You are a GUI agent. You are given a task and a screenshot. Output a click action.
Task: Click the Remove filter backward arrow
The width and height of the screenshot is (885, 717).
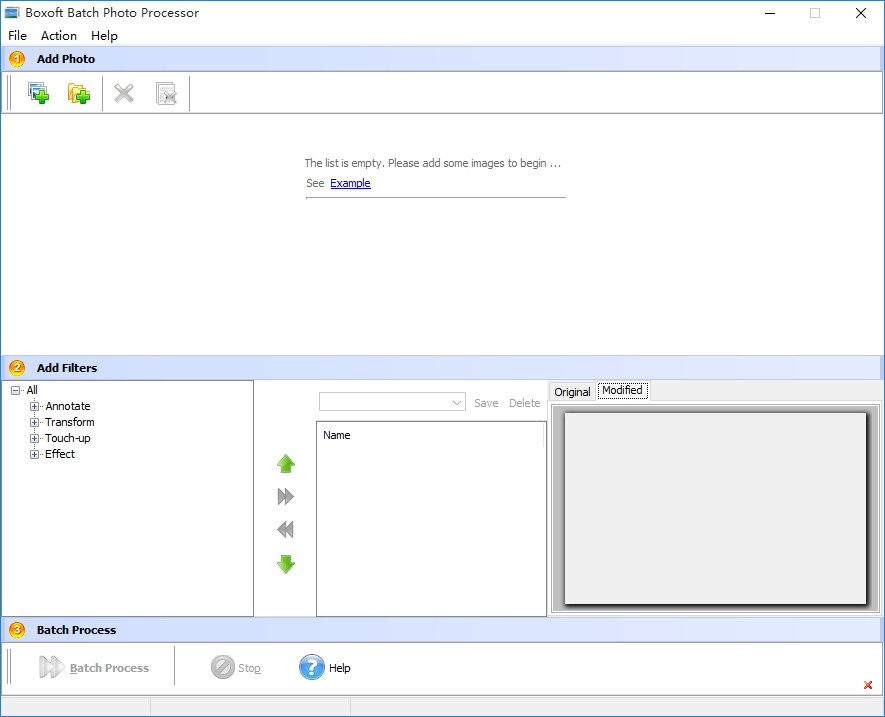[x=286, y=530]
